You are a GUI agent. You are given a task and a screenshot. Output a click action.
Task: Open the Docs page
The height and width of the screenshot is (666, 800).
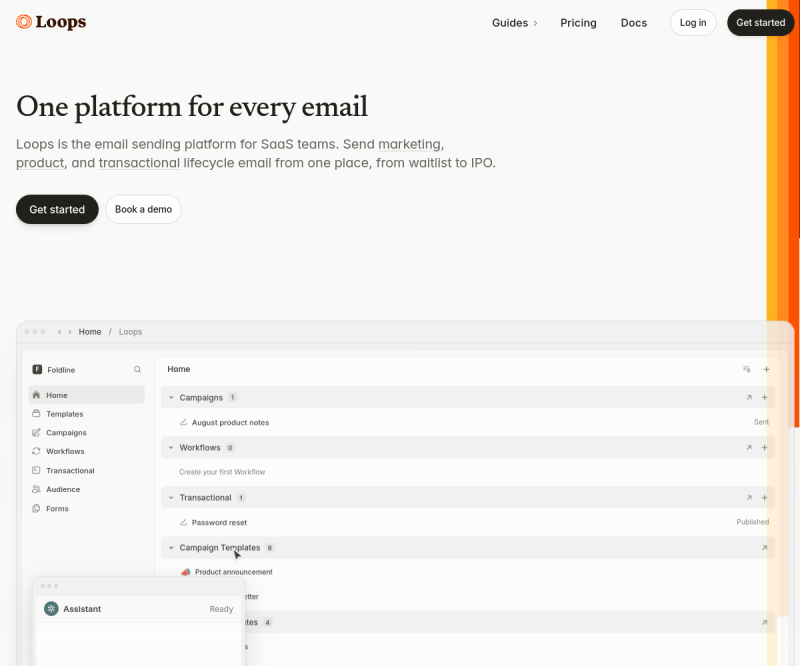(634, 23)
